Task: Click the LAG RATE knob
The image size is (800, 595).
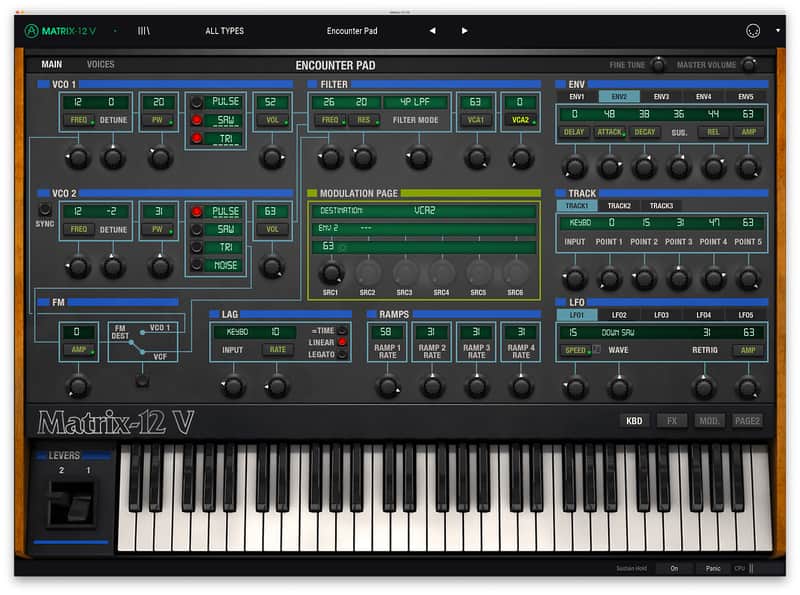Action: coord(277,387)
